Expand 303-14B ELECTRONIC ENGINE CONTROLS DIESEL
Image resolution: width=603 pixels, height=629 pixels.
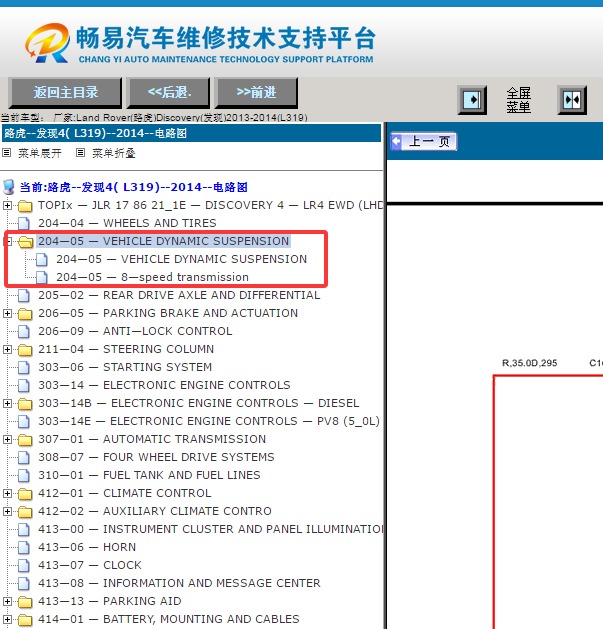7,403
